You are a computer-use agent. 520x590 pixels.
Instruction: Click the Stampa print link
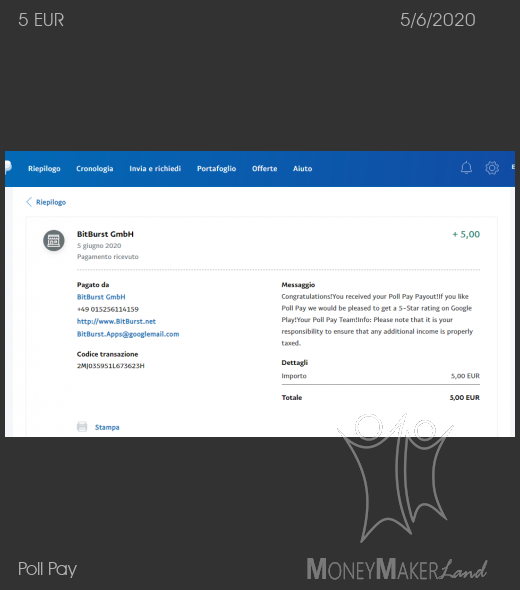(x=107, y=427)
